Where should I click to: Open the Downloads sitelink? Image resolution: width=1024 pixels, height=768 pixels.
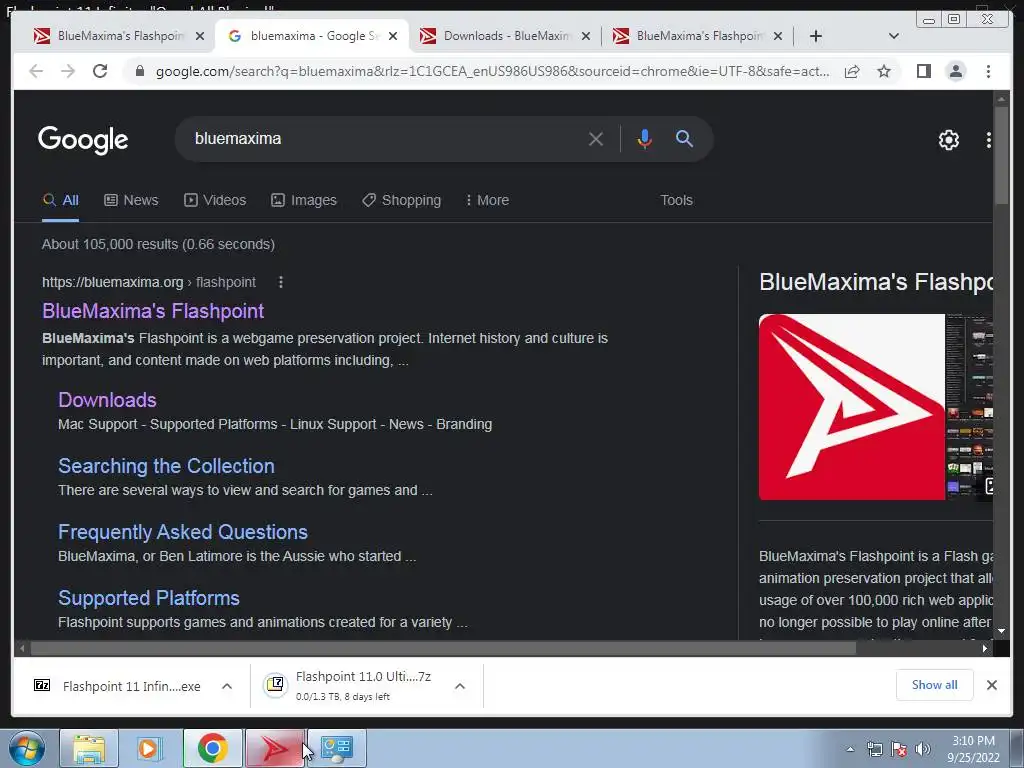pyautogui.click(x=107, y=400)
